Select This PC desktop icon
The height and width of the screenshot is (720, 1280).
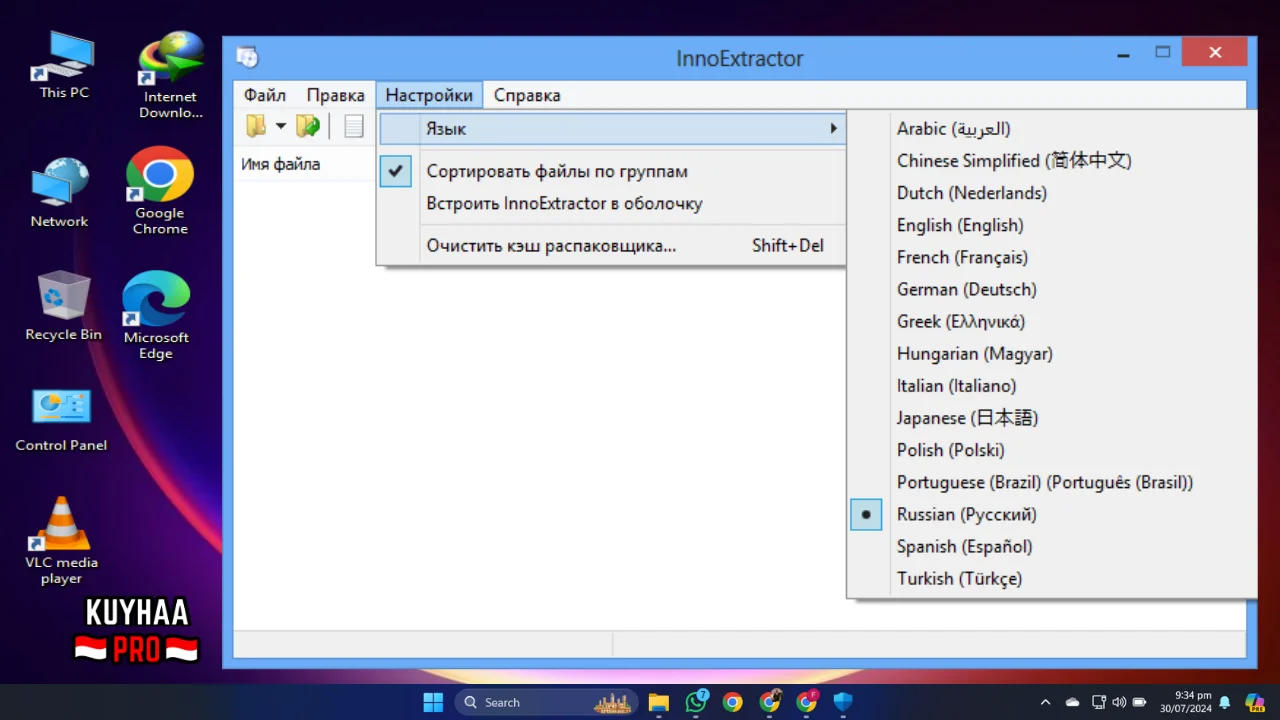tap(64, 65)
